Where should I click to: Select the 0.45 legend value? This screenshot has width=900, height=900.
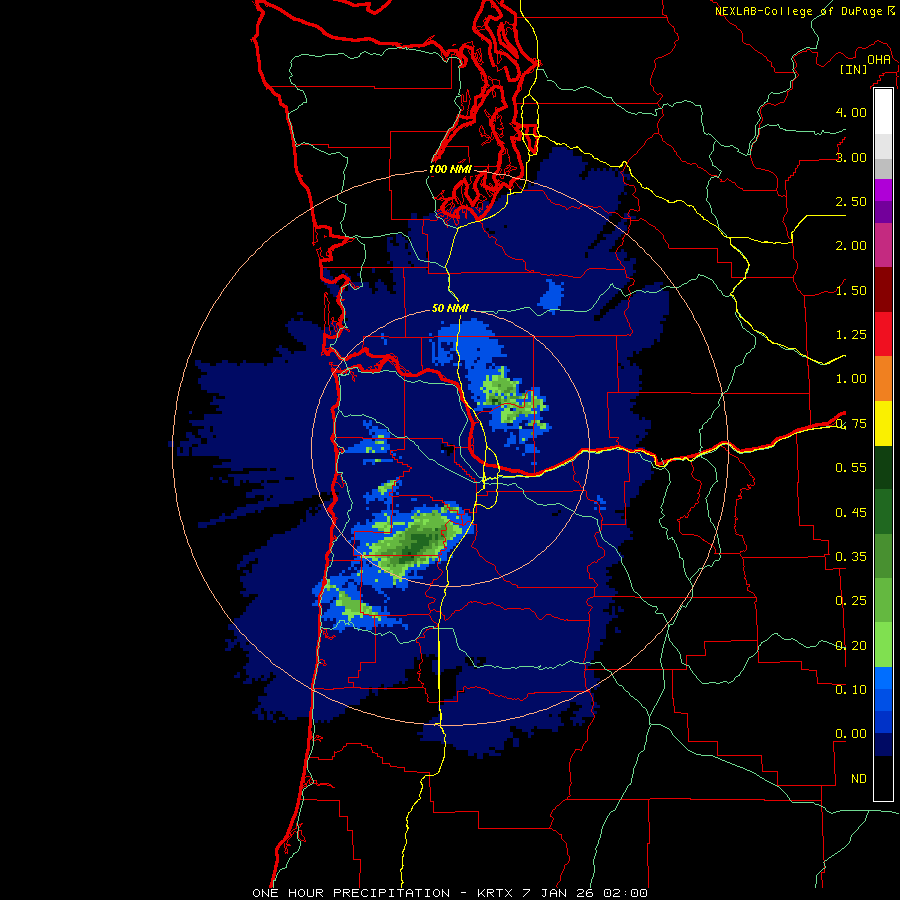(x=851, y=513)
